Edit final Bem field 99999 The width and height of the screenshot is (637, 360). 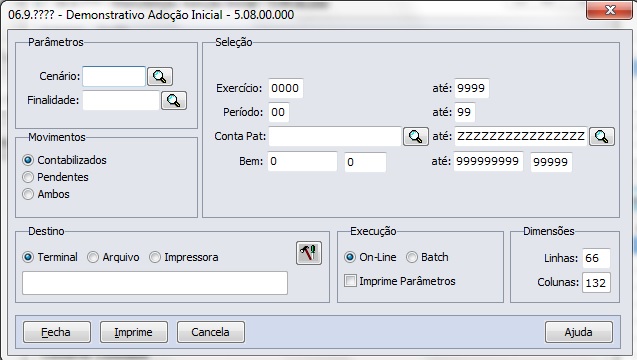coord(551,162)
